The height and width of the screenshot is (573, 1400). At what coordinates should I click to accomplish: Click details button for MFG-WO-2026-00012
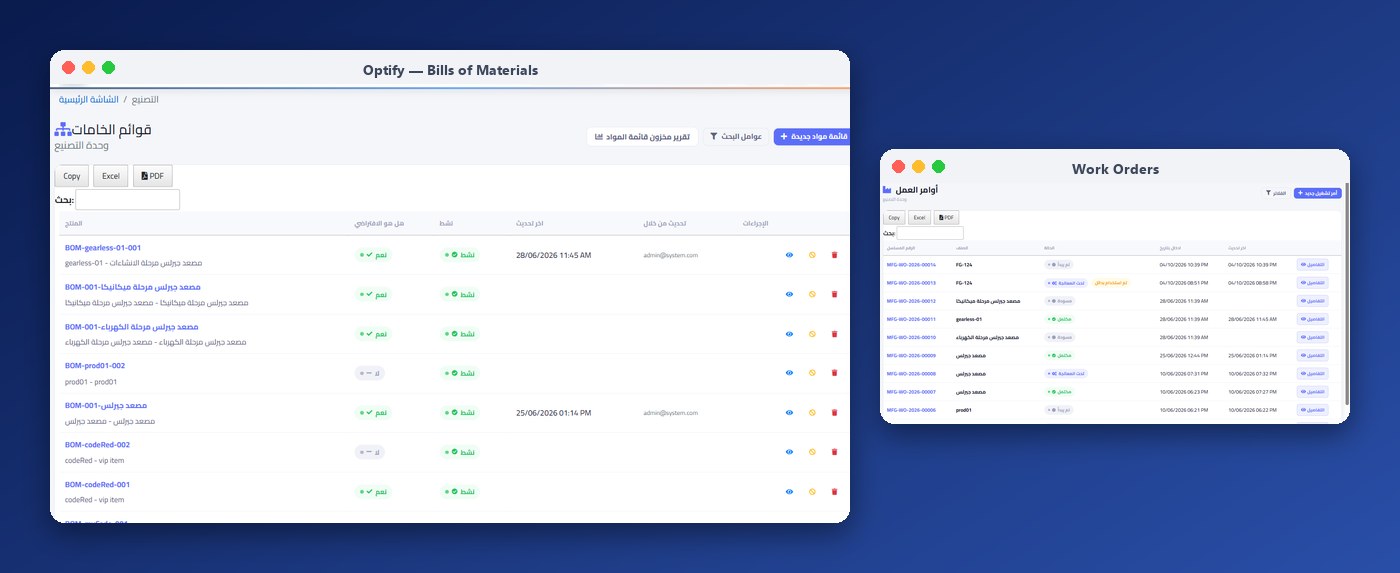coord(1313,301)
